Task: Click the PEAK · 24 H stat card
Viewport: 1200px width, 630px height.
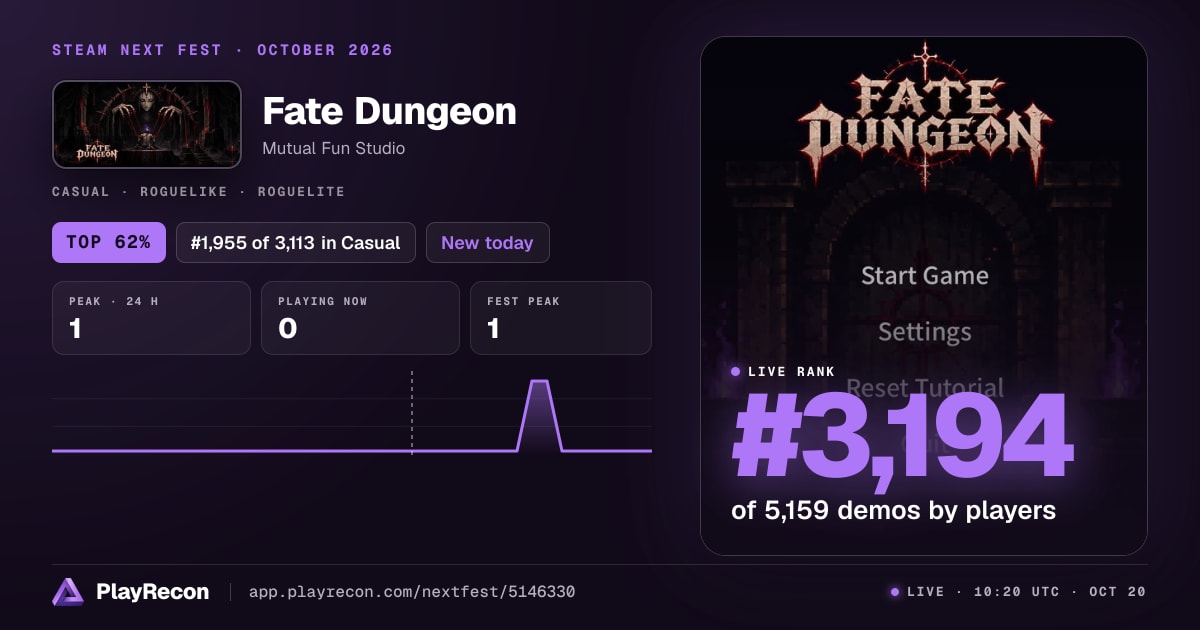Action: tap(151, 318)
